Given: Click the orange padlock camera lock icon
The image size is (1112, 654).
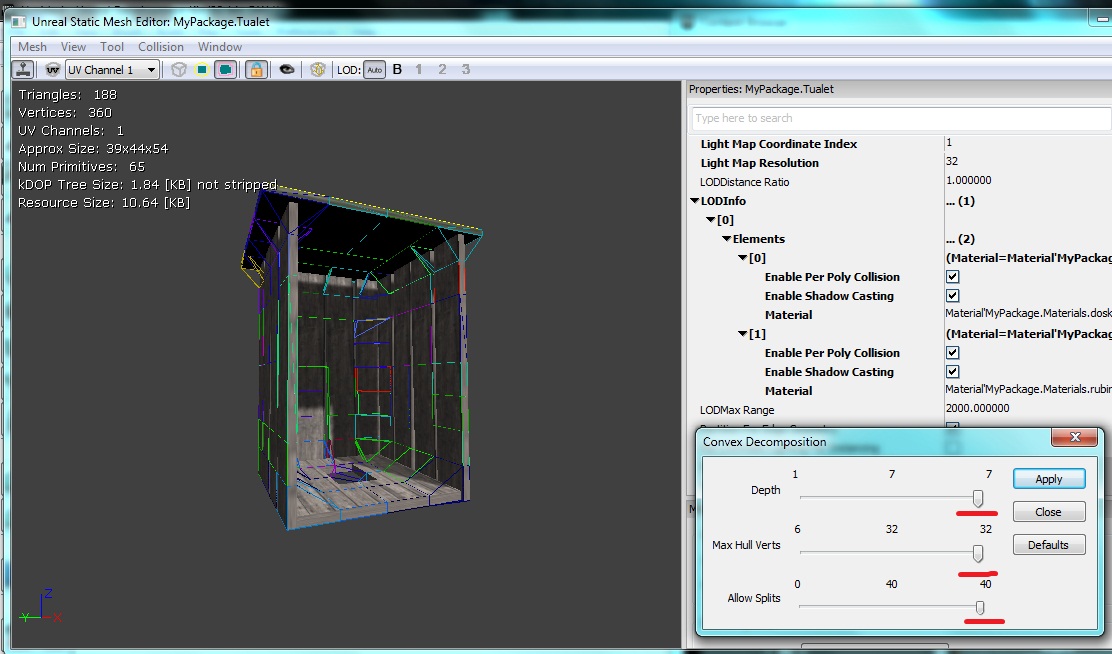Looking at the screenshot, I should [x=256, y=70].
